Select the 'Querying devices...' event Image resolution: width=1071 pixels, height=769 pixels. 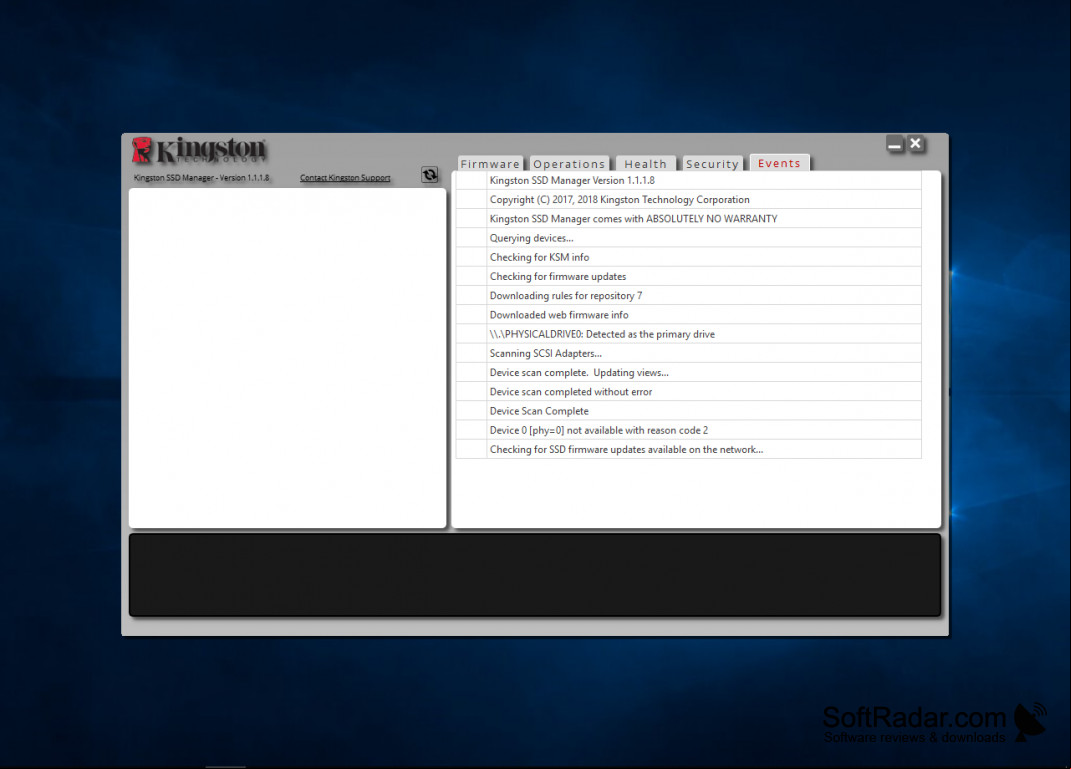click(688, 238)
